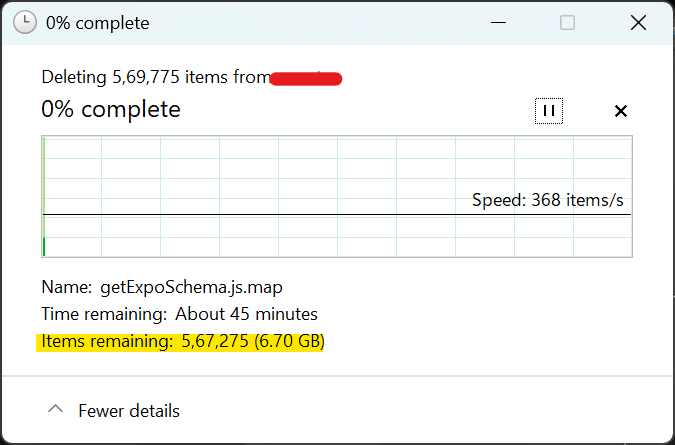Click the disabled maximize window icon
Image resolution: width=675 pixels, height=445 pixels.
pos(567,22)
